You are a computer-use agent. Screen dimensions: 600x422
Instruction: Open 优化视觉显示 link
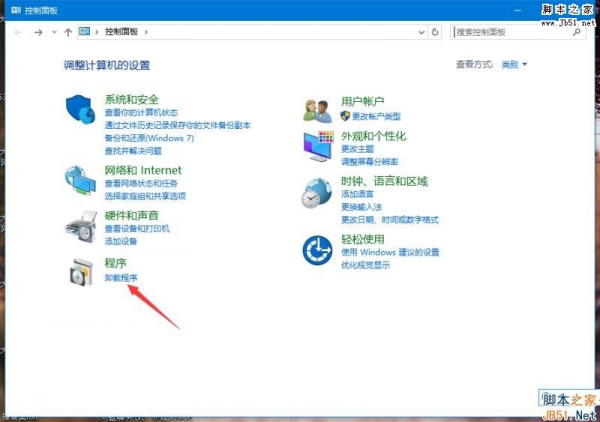point(365,265)
